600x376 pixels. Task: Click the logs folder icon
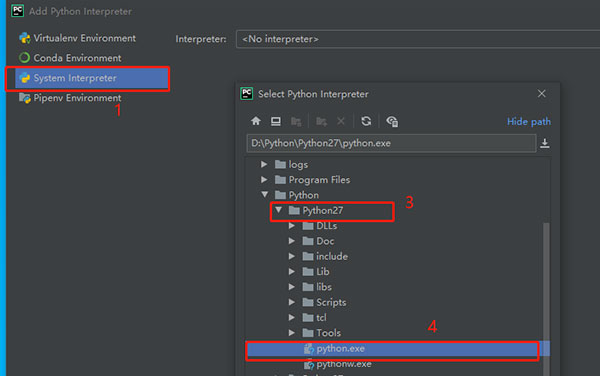point(280,164)
